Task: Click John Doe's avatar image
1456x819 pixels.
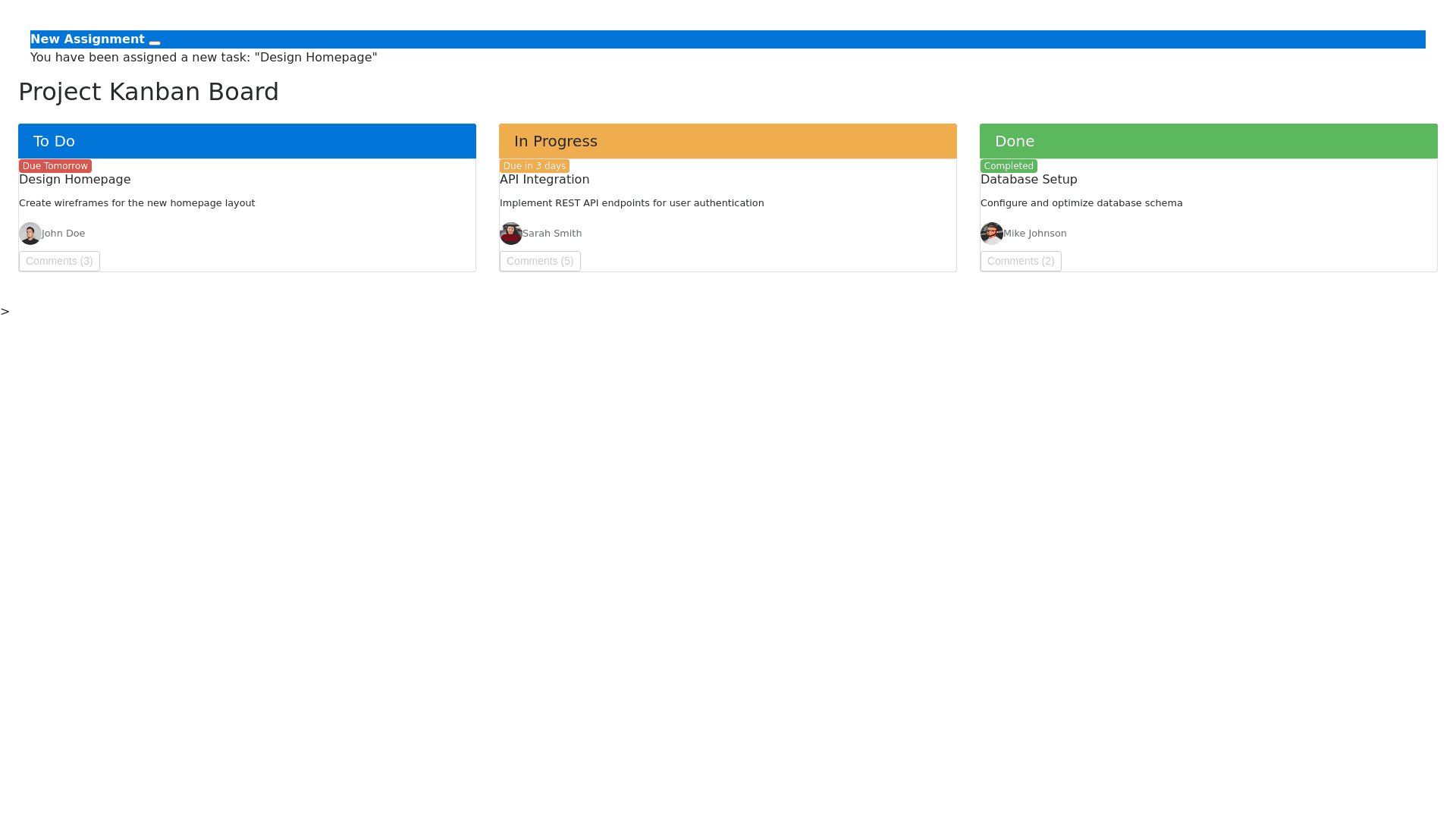Action: tap(30, 234)
